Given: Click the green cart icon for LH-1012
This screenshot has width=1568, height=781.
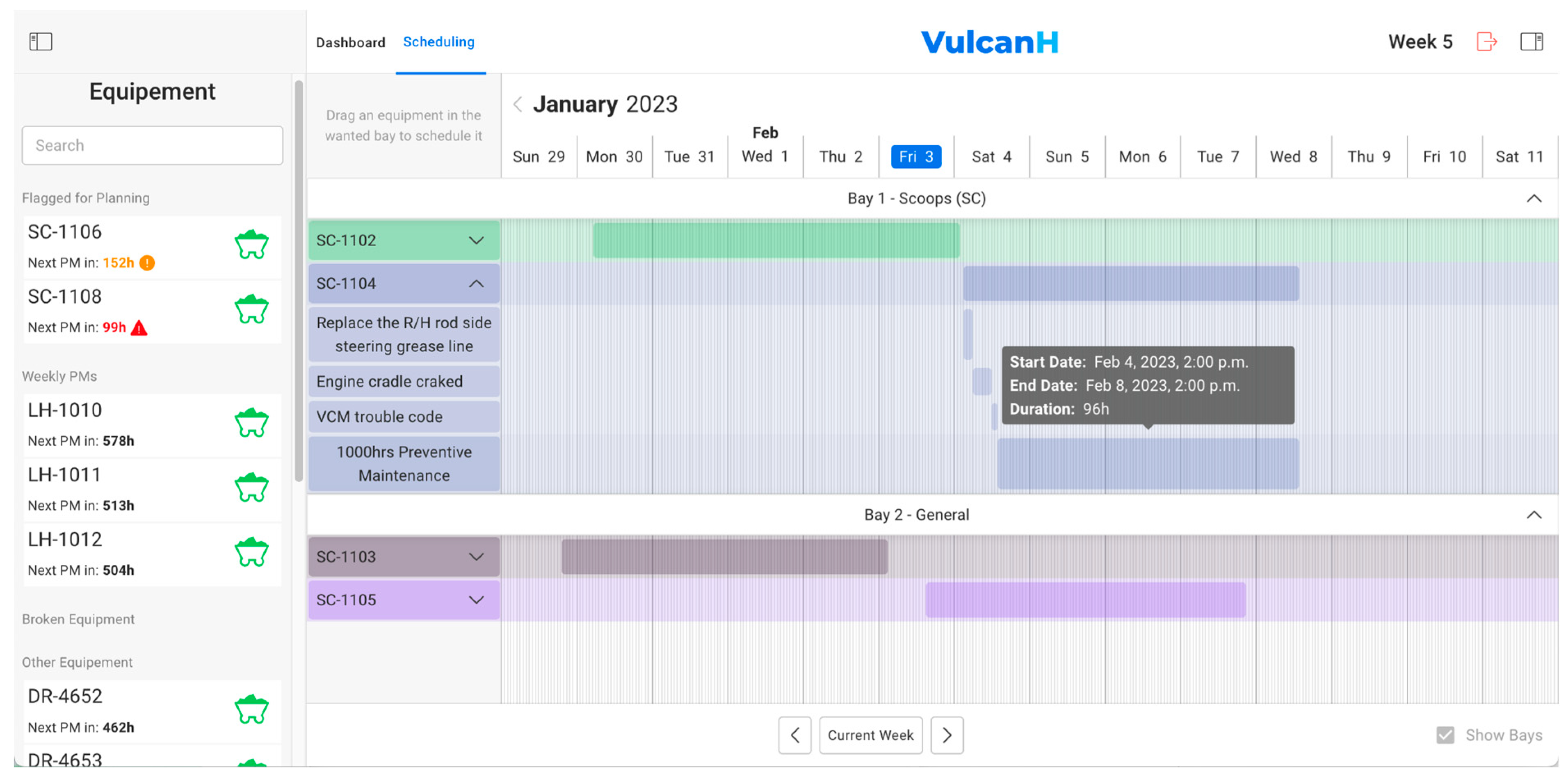Looking at the screenshot, I should [x=251, y=552].
